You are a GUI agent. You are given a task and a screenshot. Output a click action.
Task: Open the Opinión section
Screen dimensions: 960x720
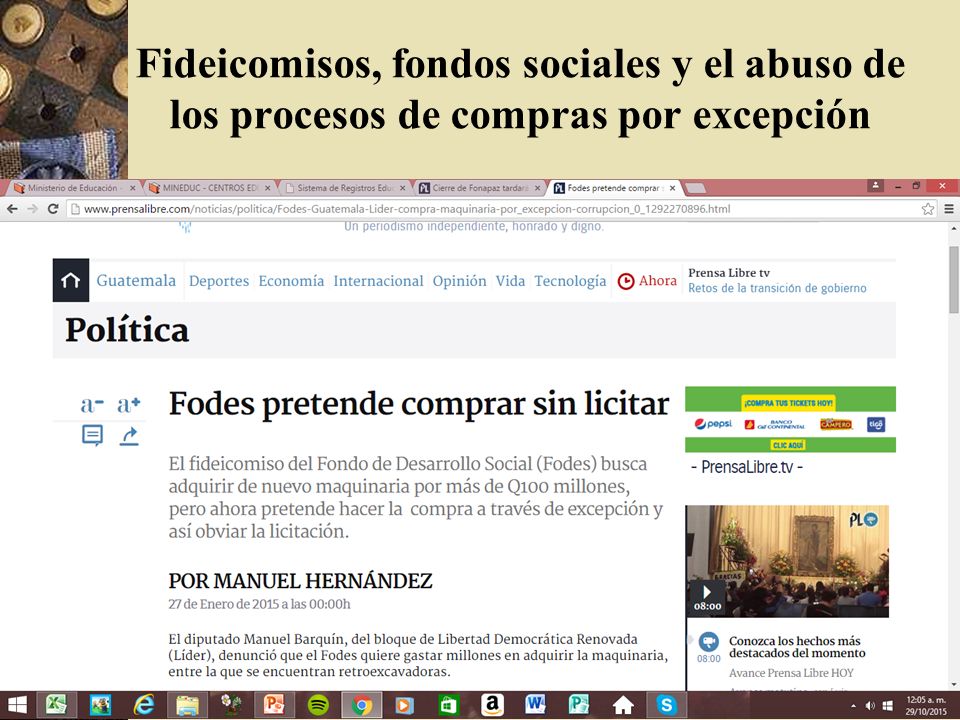pos(459,281)
